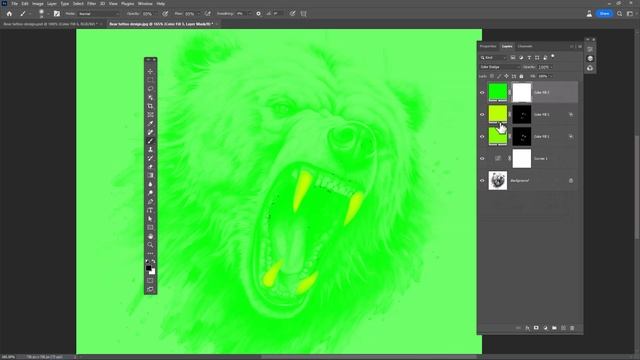The height and width of the screenshot is (360, 640).
Task: Toggle the layer filter on/off switch
Action: [553, 57]
